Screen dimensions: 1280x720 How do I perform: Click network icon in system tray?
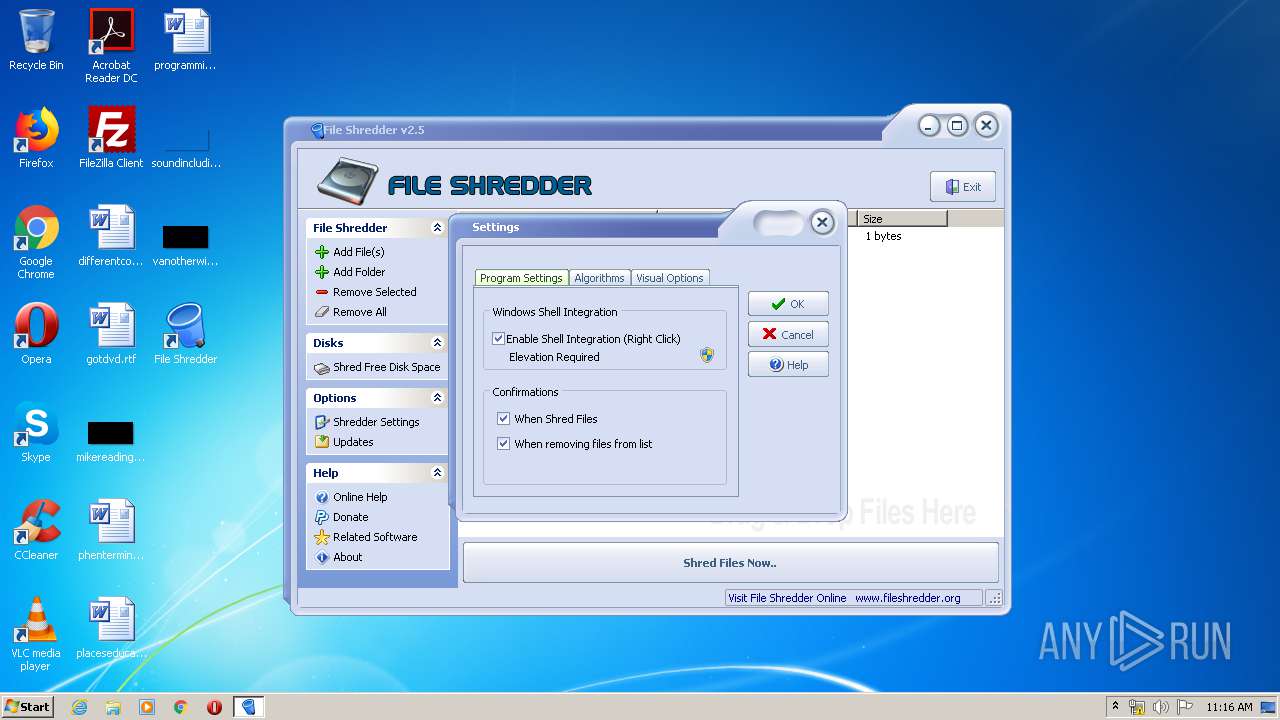[1137, 707]
